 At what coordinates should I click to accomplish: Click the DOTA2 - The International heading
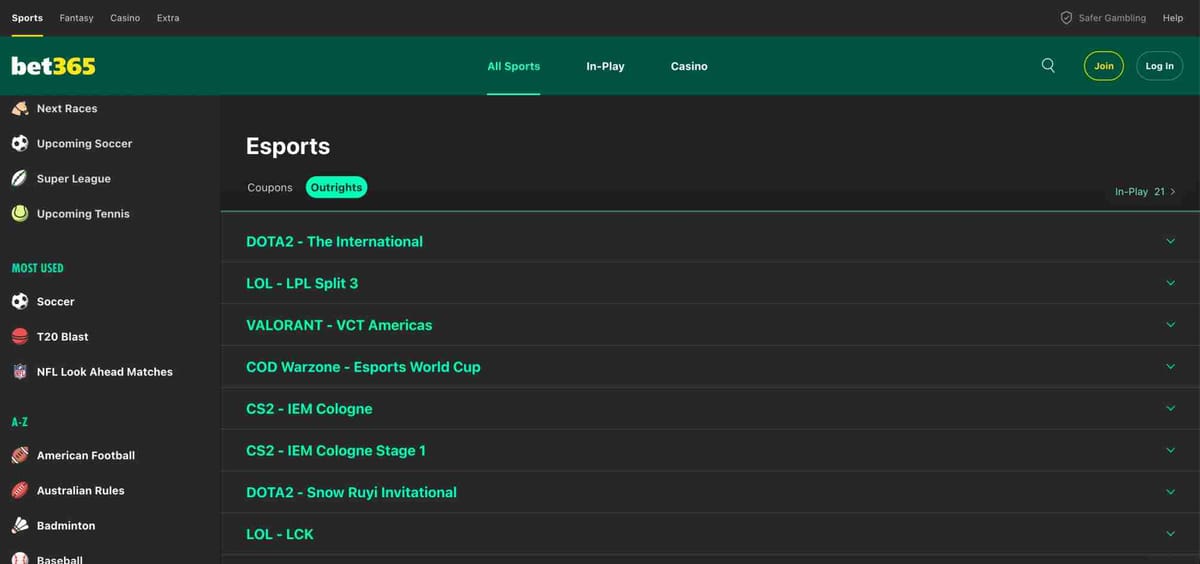click(x=334, y=241)
